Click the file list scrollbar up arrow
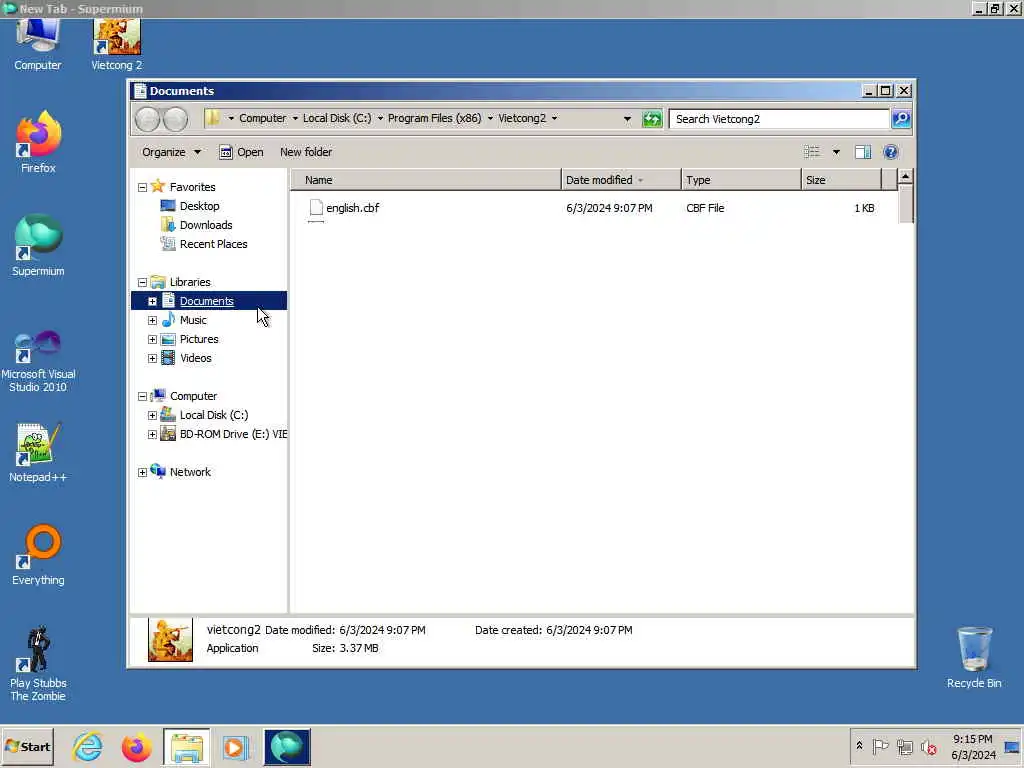This screenshot has width=1024, height=768. click(x=905, y=176)
